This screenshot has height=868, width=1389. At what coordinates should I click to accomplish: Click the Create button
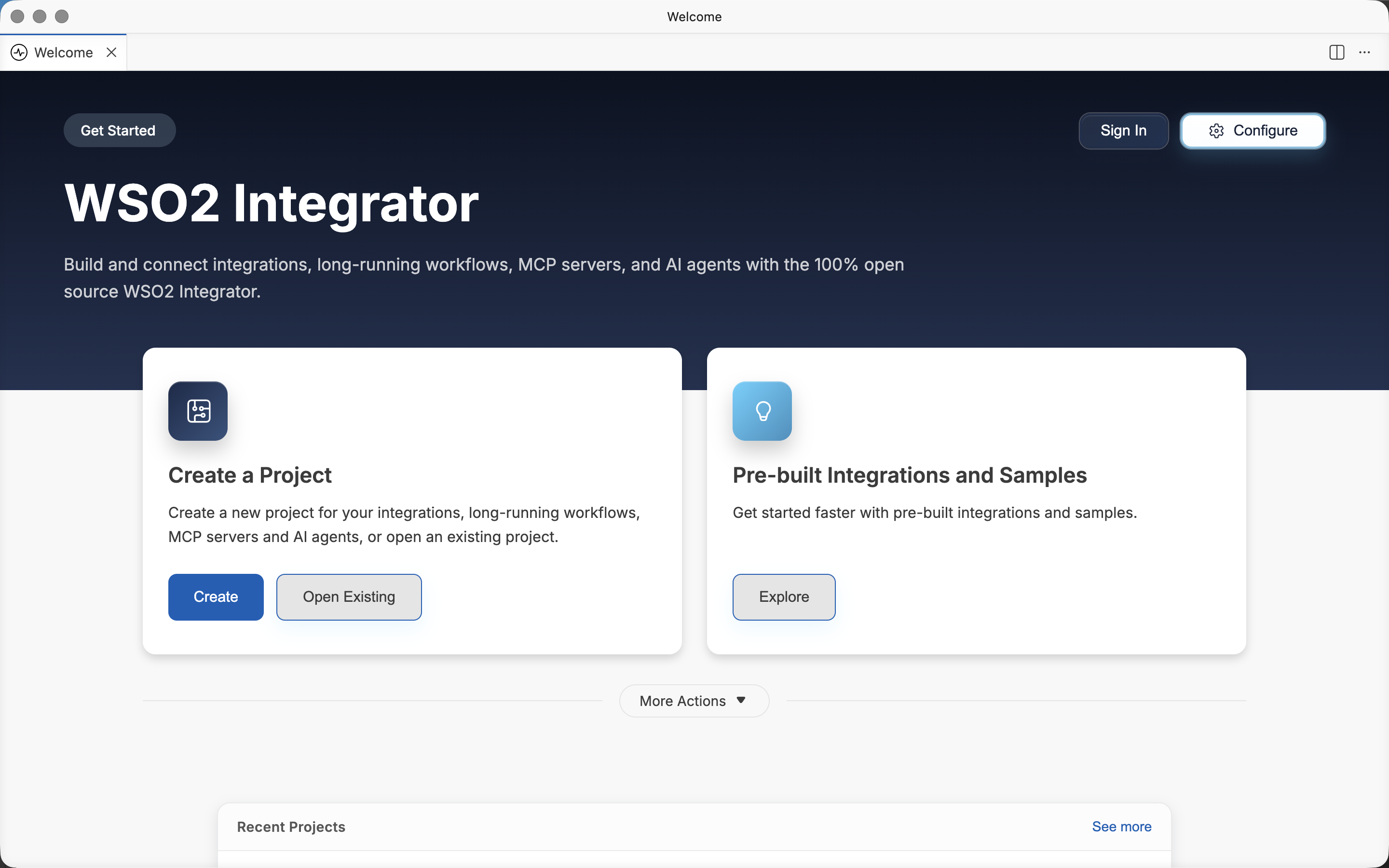pos(216,597)
